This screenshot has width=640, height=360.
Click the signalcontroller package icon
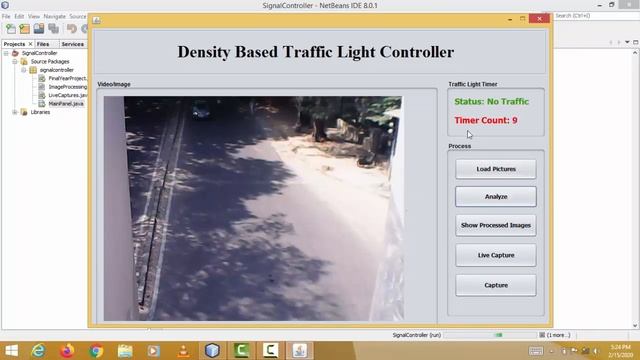(33, 70)
